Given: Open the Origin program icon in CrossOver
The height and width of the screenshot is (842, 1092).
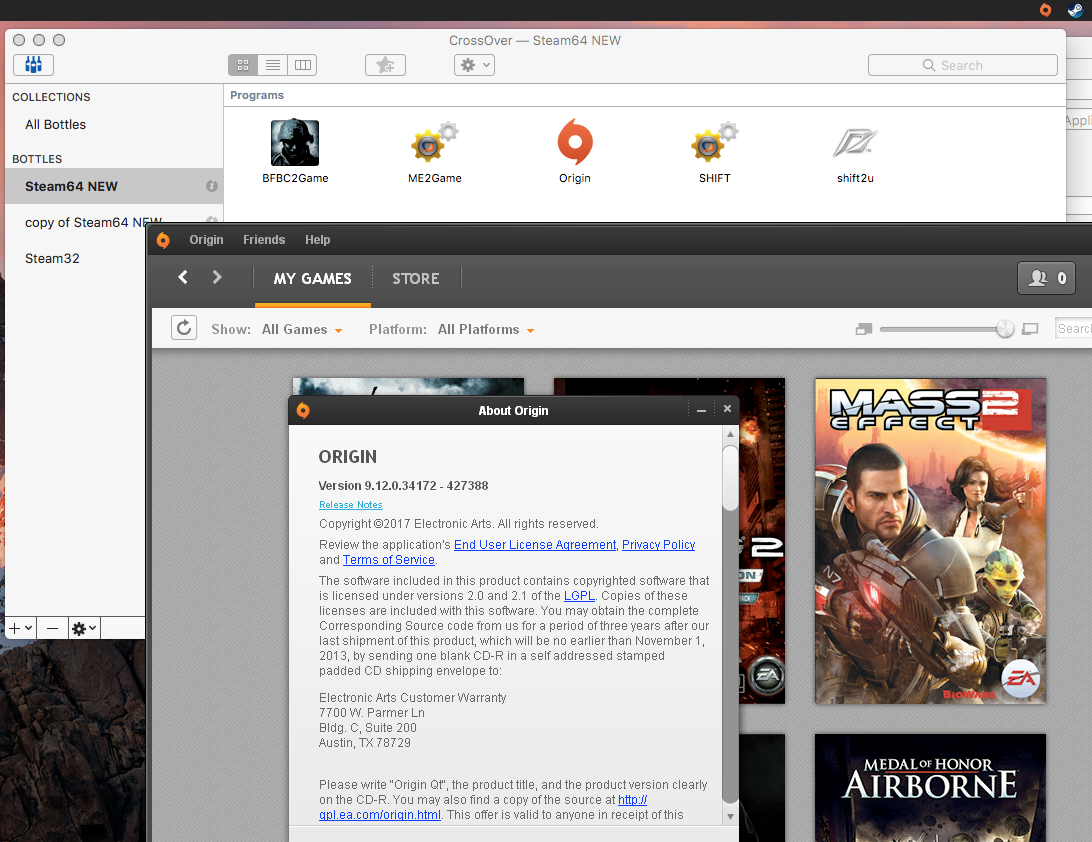Looking at the screenshot, I should (x=574, y=143).
